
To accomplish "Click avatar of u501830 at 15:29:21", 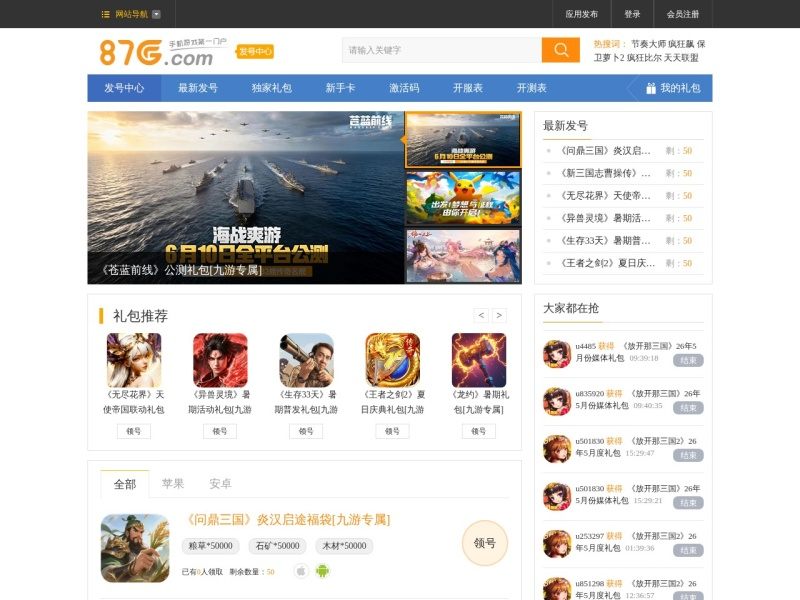I will [557, 496].
